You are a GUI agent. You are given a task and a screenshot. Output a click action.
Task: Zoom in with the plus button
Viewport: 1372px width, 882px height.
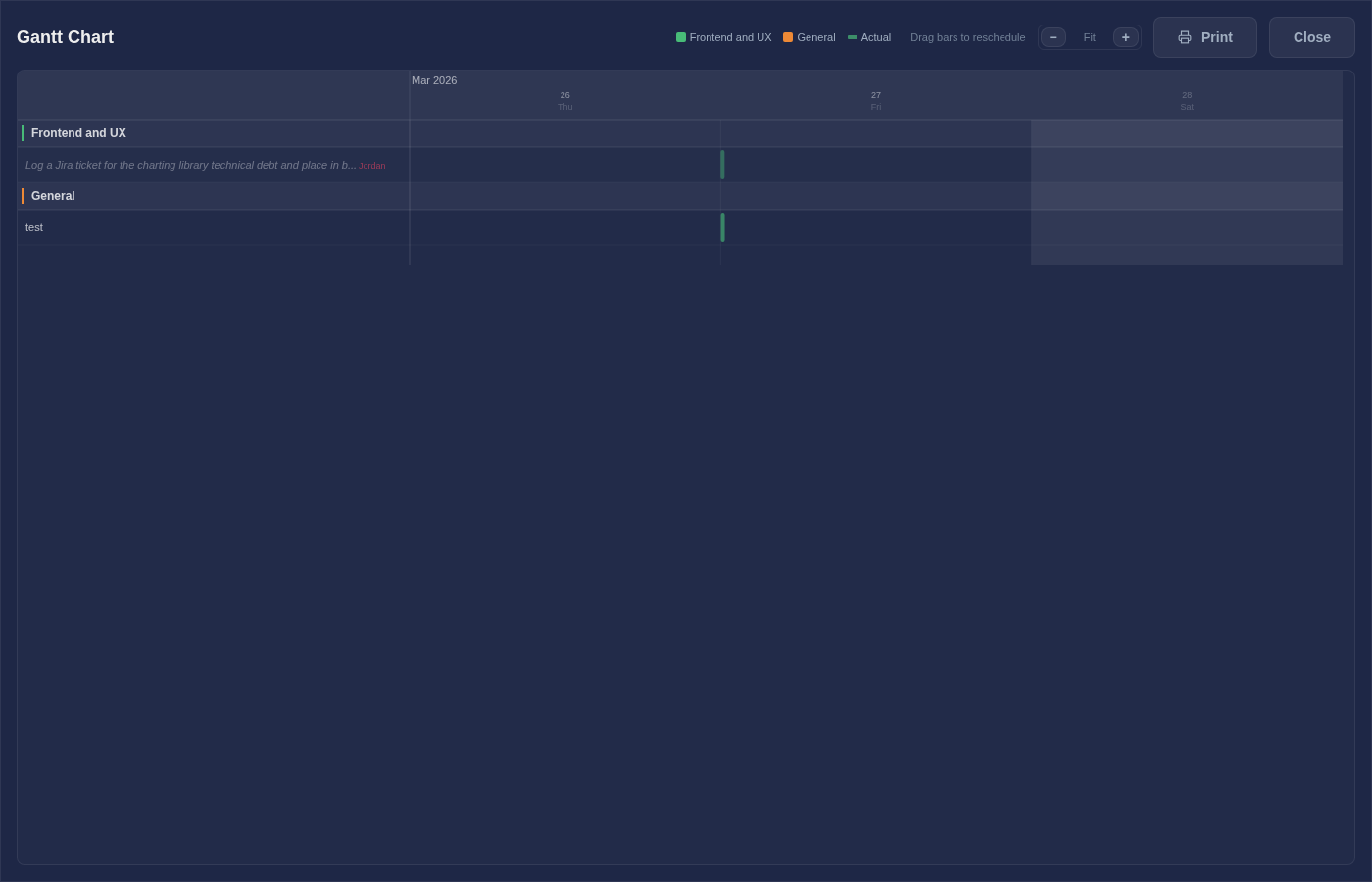[x=1126, y=37]
